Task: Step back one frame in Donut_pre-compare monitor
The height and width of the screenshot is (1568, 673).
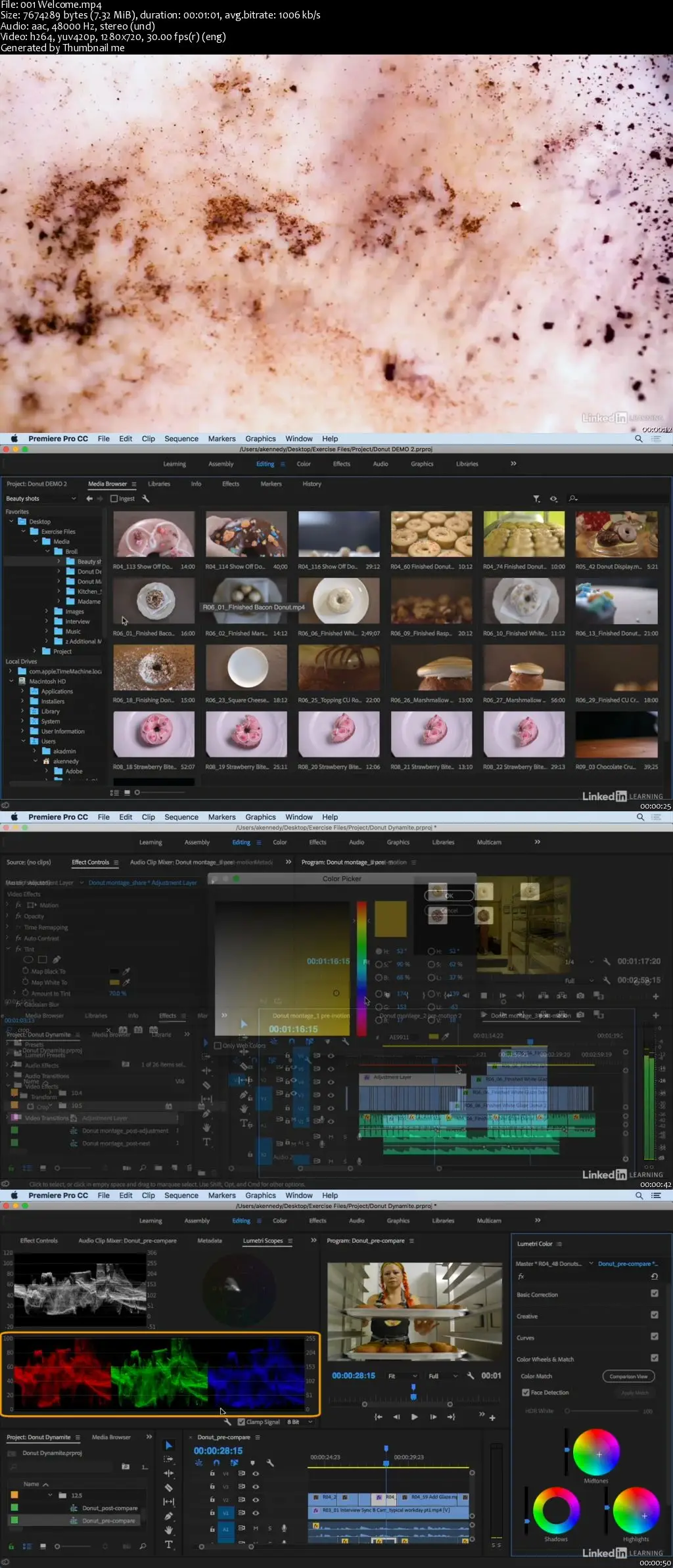Action: (396, 1417)
